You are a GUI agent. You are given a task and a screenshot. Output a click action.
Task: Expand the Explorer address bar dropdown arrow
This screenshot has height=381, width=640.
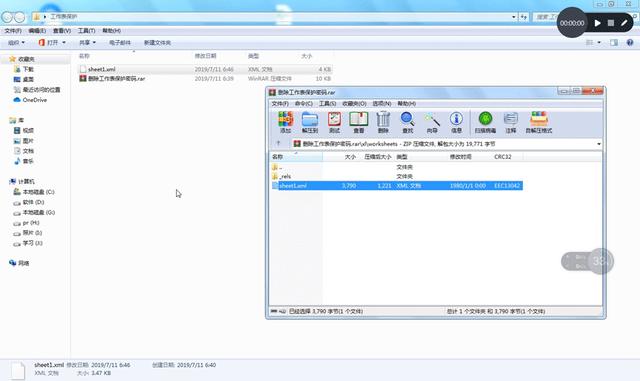[513, 17]
